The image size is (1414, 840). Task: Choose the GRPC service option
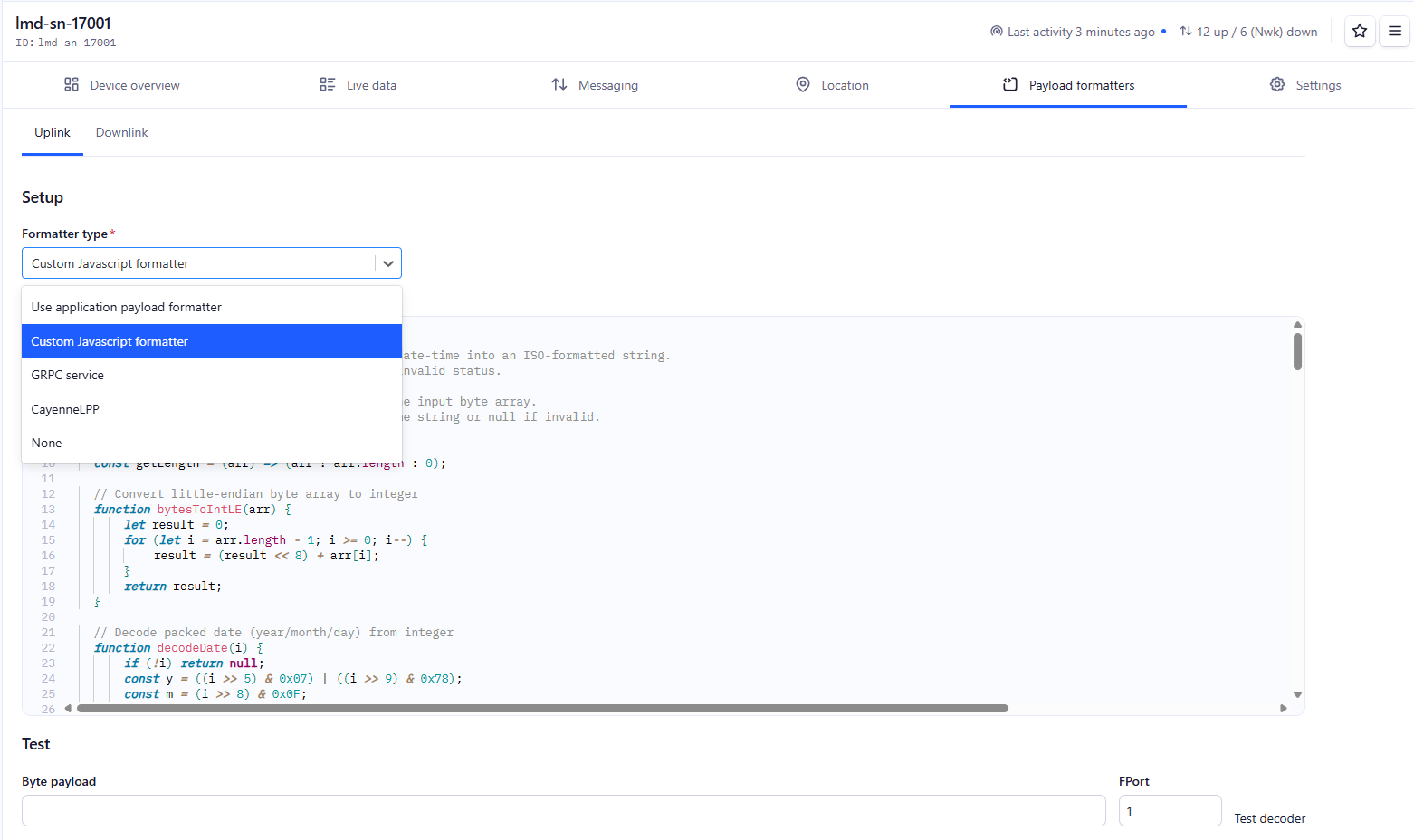pos(68,376)
